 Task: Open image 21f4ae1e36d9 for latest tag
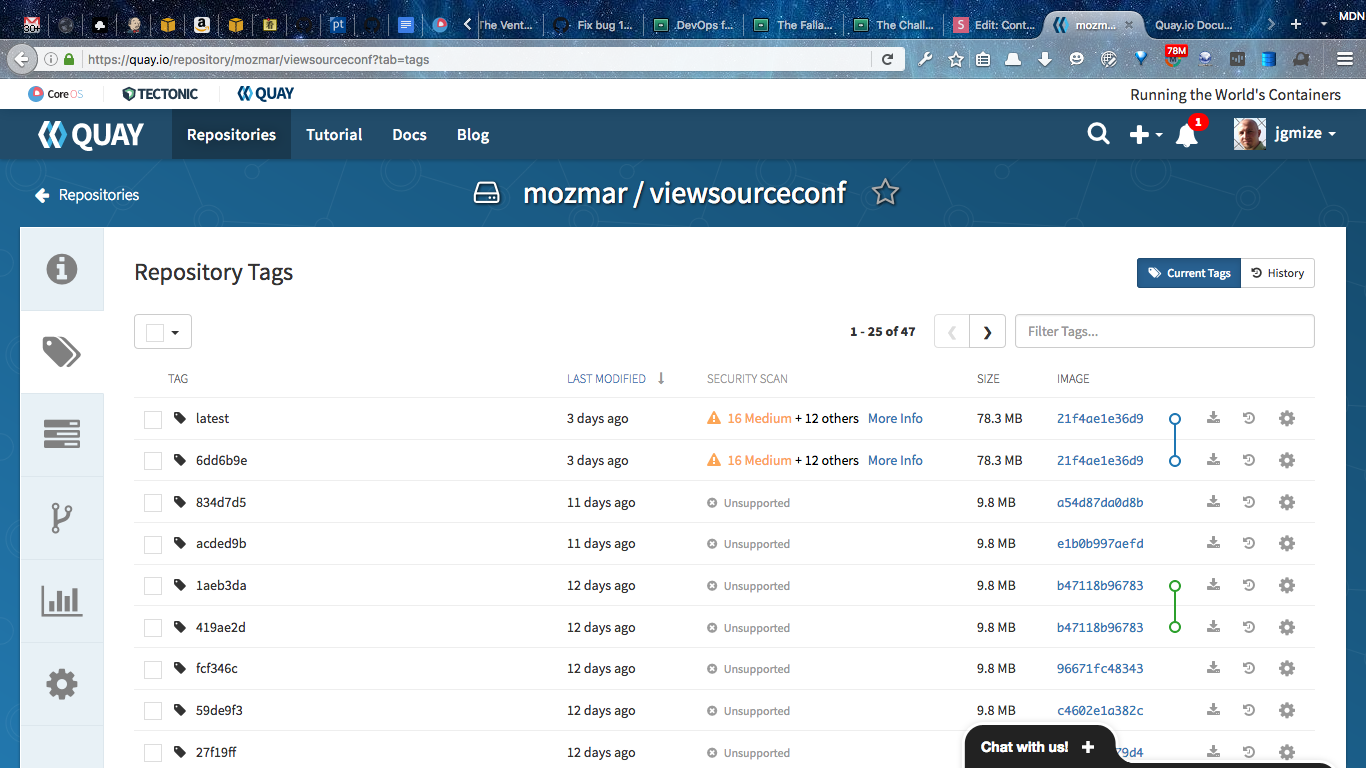[1100, 418]
